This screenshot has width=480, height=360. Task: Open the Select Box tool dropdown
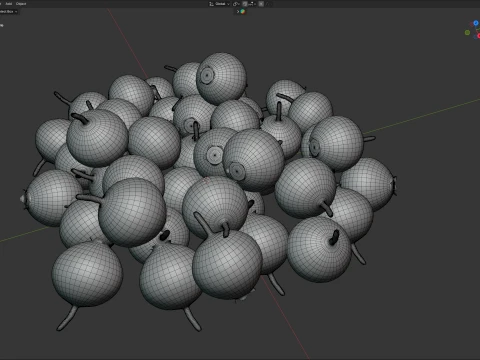[x=8, y=11]
